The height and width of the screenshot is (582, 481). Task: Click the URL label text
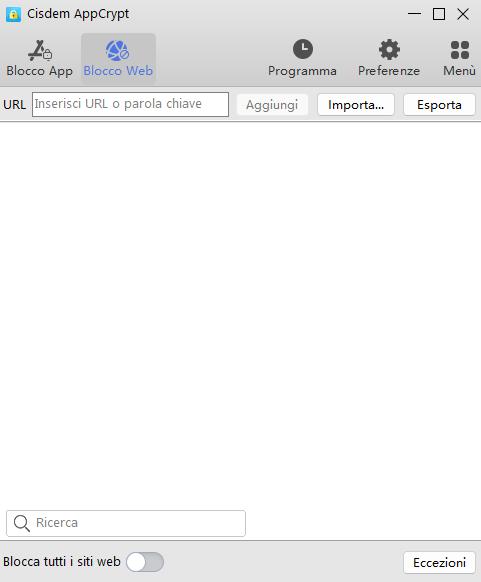15,105
